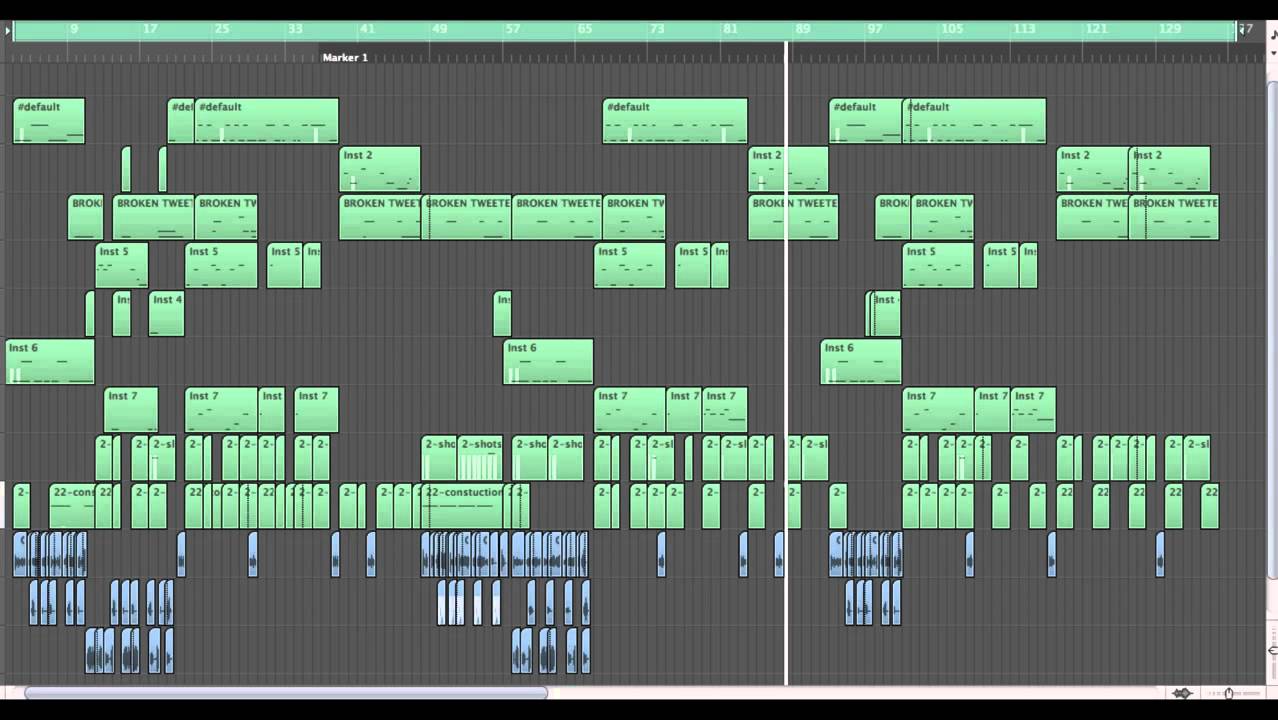
Task: Expand global tracks disclosure triangle beside ruler
Action: [x=8, y=31]
